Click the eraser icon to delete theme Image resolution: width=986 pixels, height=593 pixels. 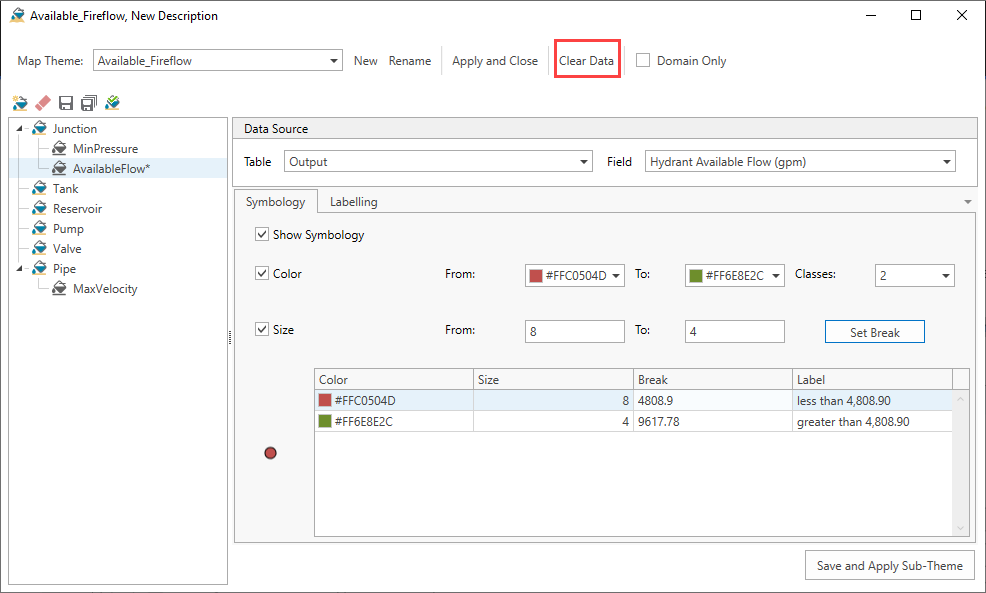[x=42, y=102]
